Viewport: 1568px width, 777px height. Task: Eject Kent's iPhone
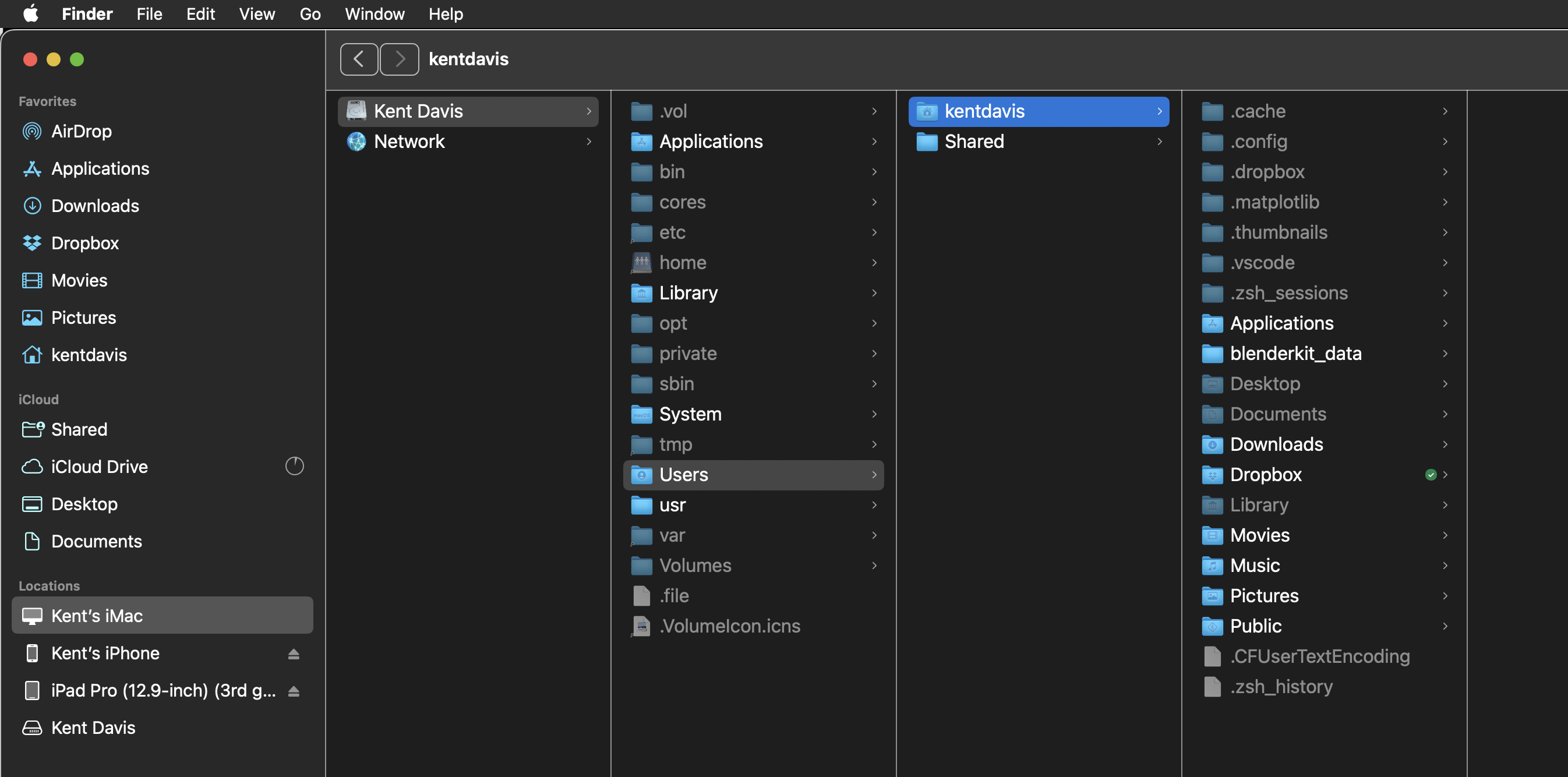(x=294, y=653)
